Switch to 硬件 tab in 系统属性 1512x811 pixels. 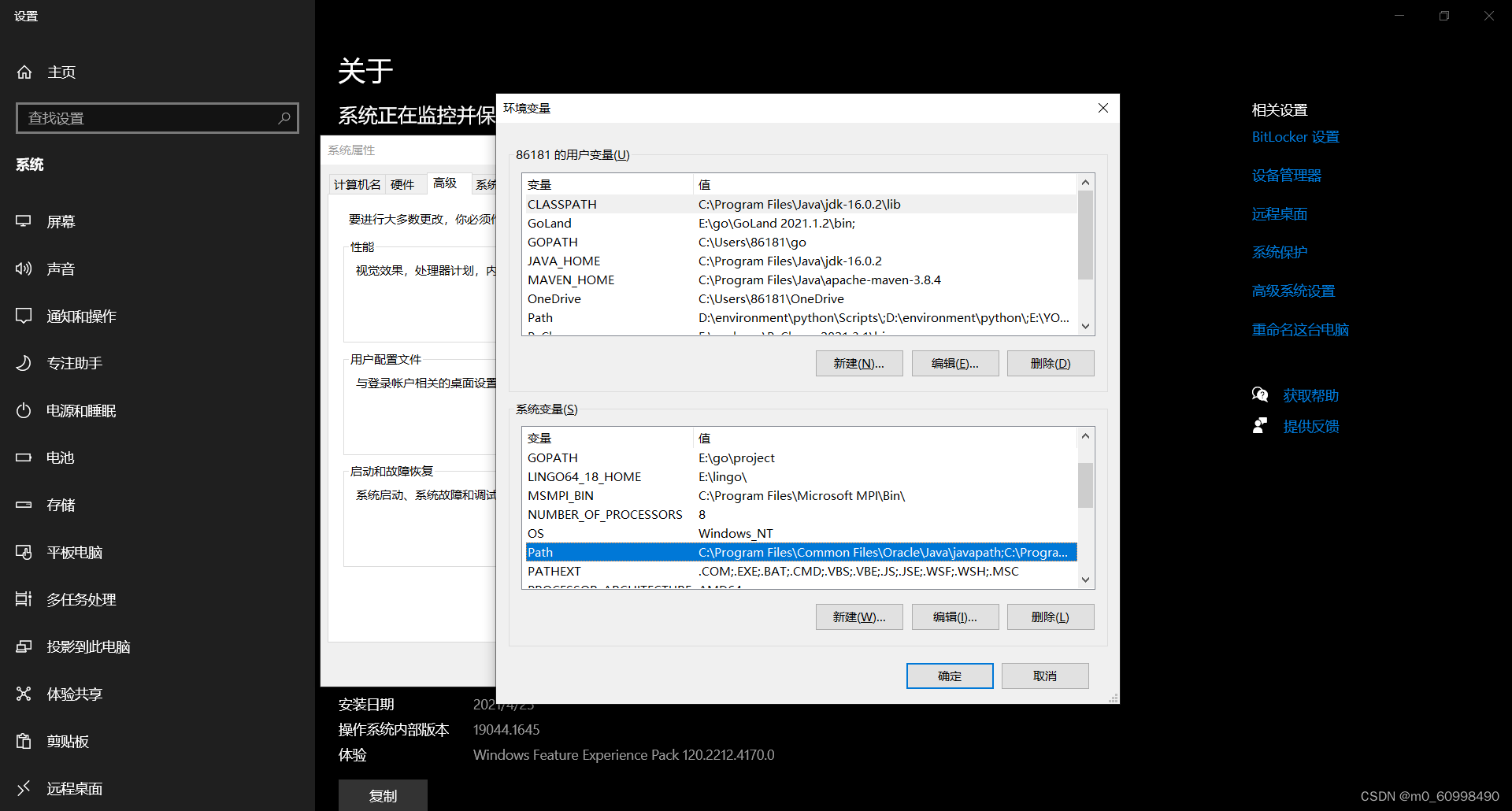(402, 184)
